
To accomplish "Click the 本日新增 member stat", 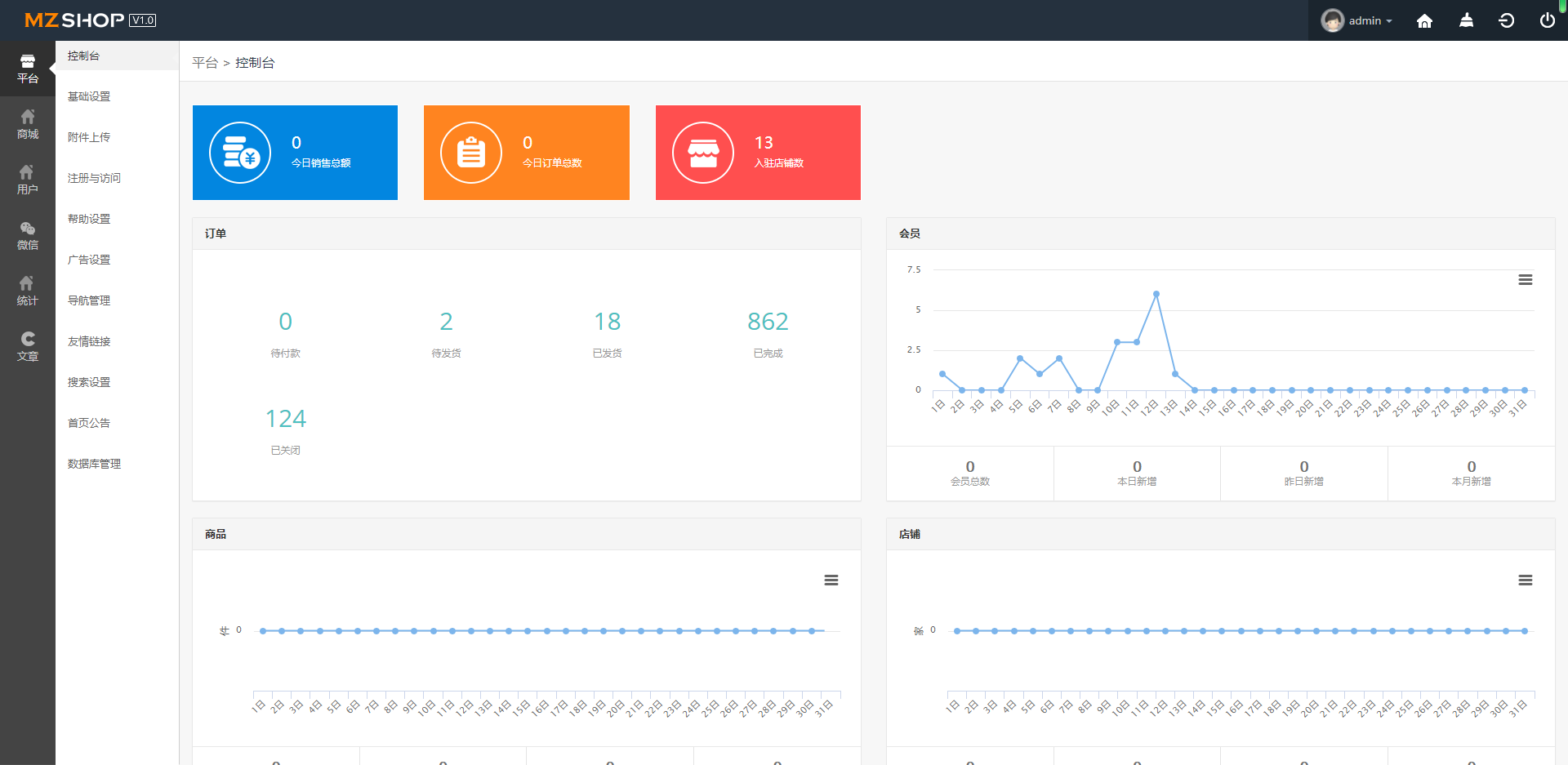I will 1137,473.
